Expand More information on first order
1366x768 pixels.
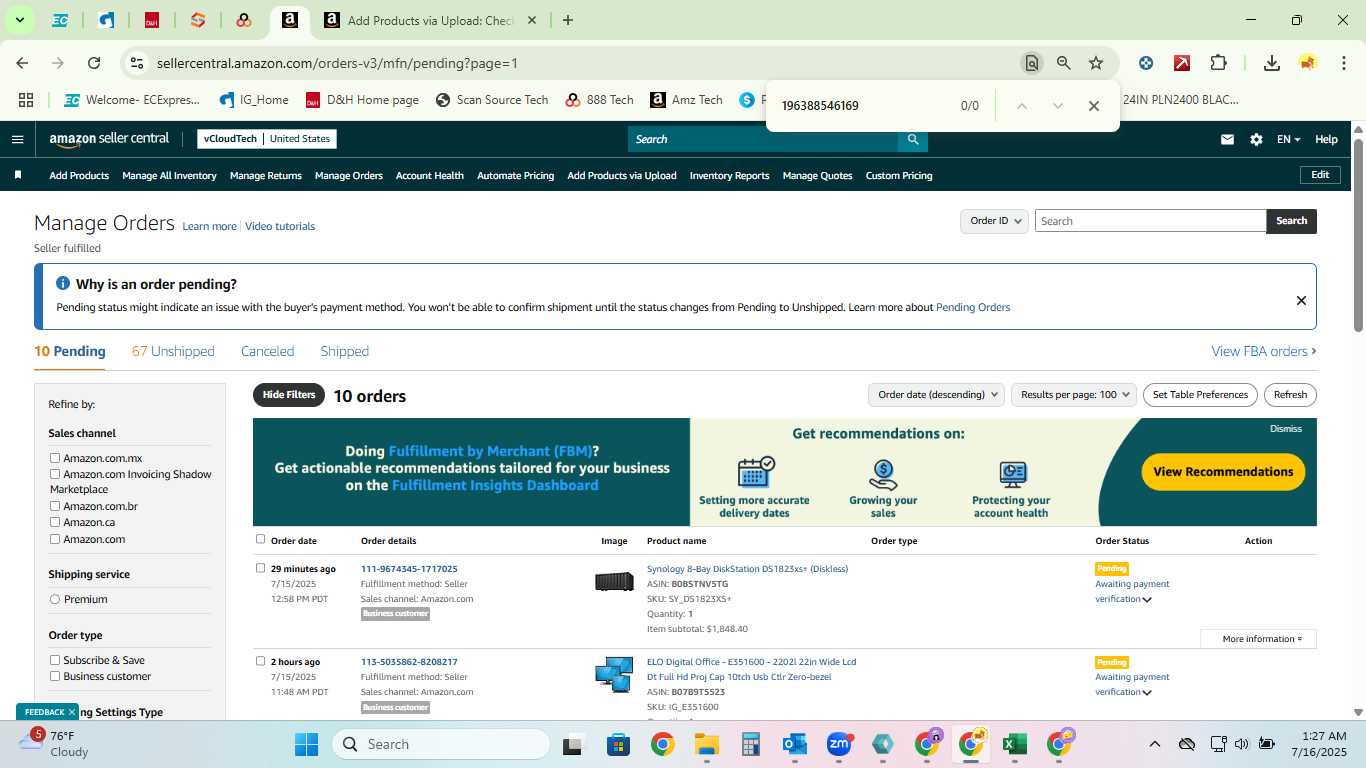point(1258,639)
